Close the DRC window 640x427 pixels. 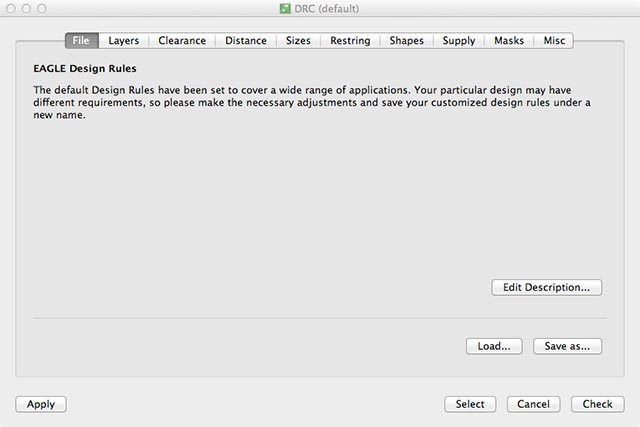(11, 9)
